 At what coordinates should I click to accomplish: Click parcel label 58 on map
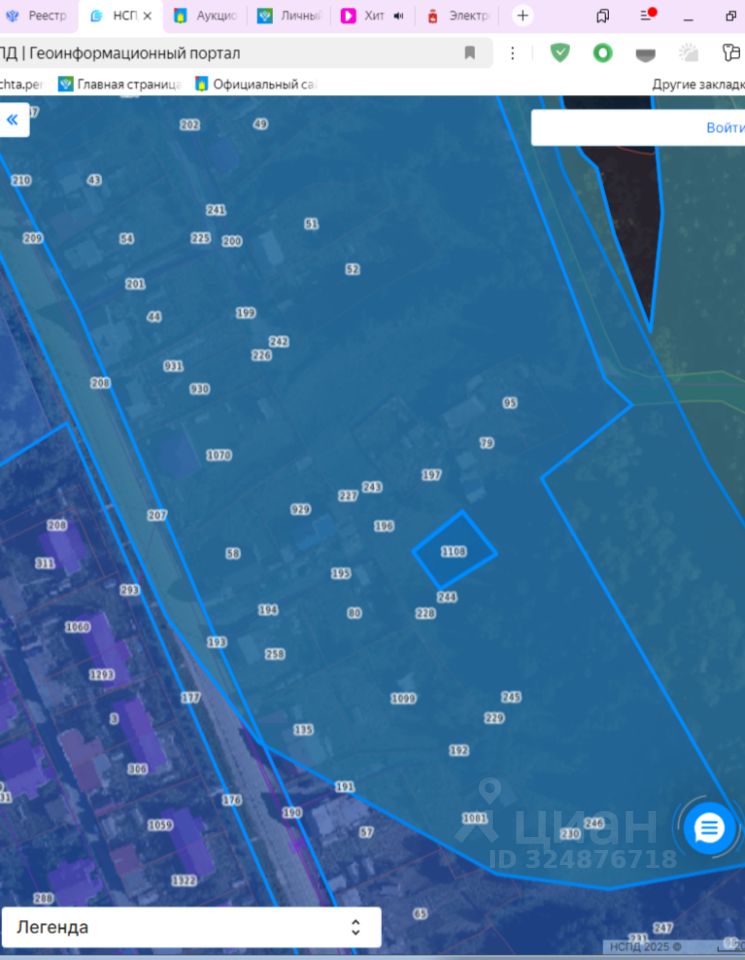coord(233,553)
